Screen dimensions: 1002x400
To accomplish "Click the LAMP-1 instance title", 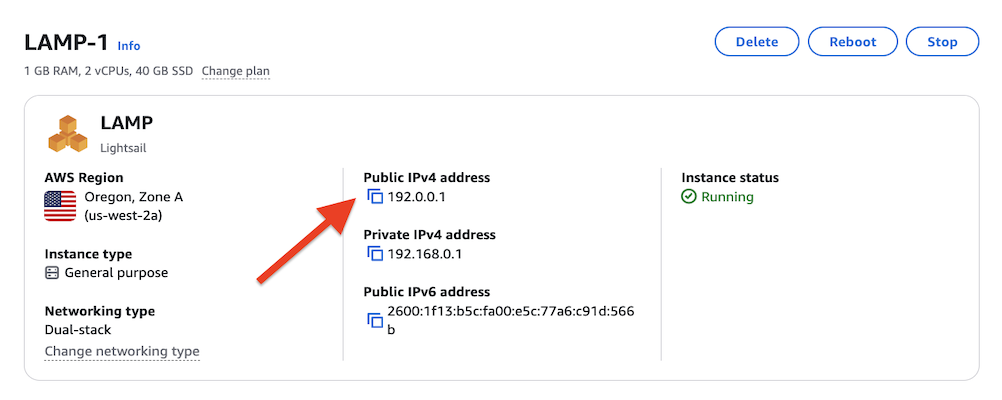I will (66, 43).
